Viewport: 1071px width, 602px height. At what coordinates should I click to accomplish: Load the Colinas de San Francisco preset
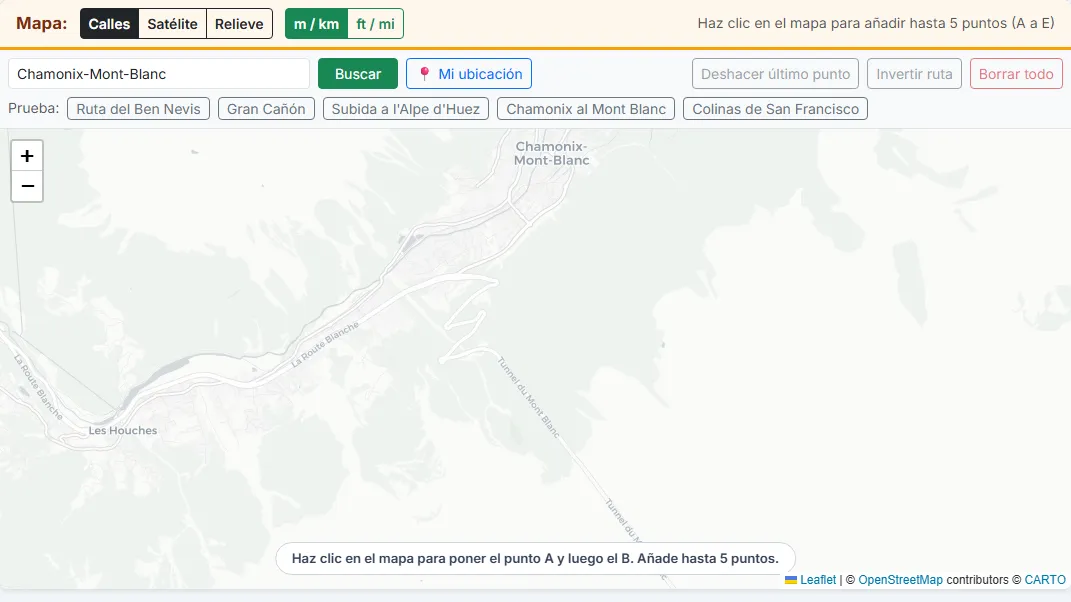coord(775,109)
